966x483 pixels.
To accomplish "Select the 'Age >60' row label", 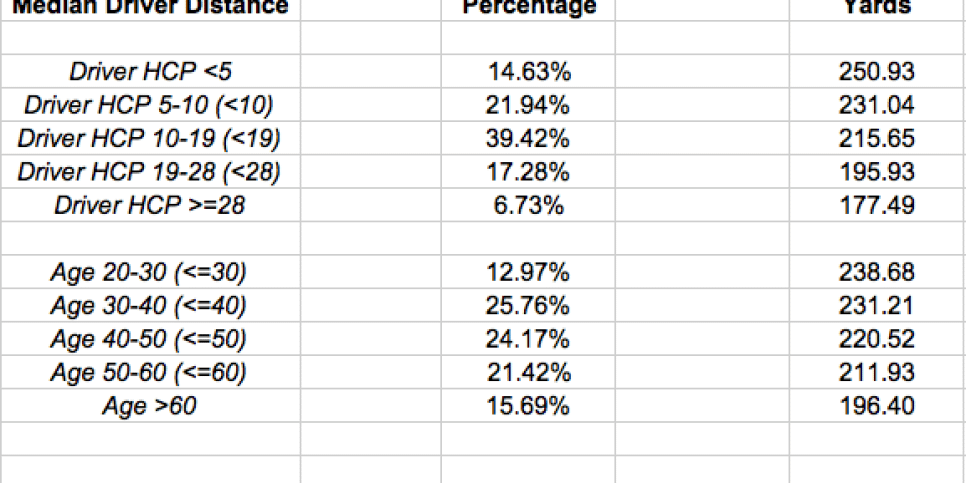I will pyautogui.click(x=150, y=406).
